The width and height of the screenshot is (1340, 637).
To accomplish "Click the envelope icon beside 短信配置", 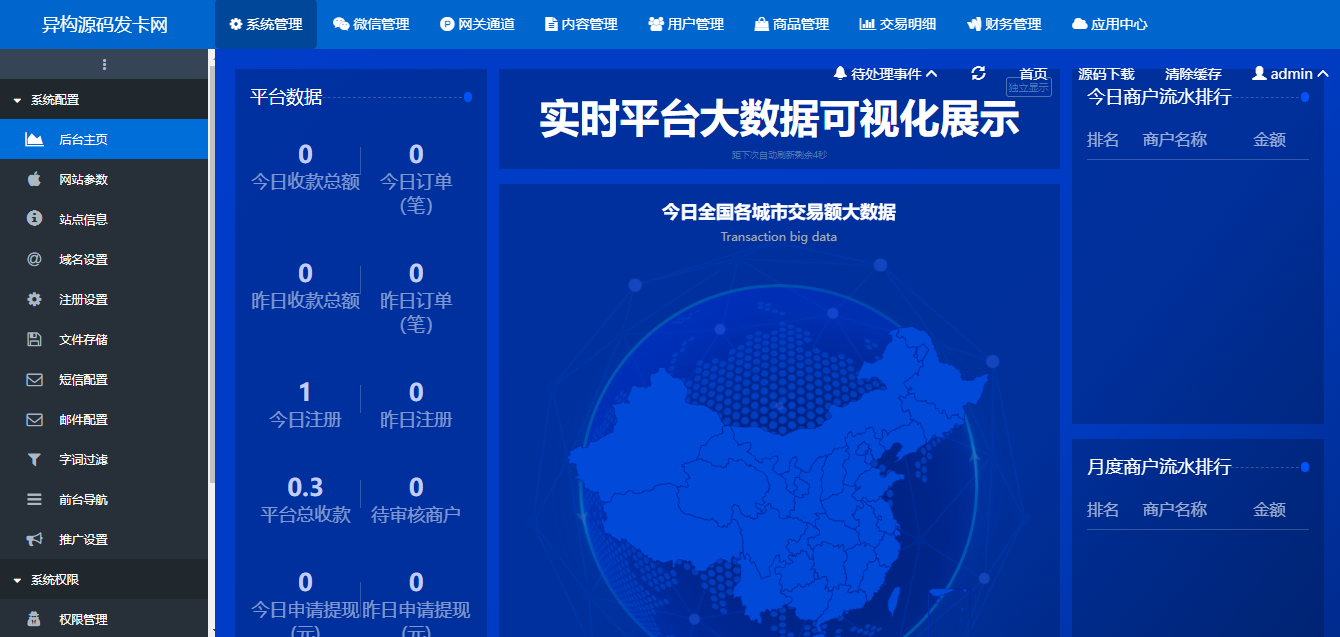I will point(34,379).
